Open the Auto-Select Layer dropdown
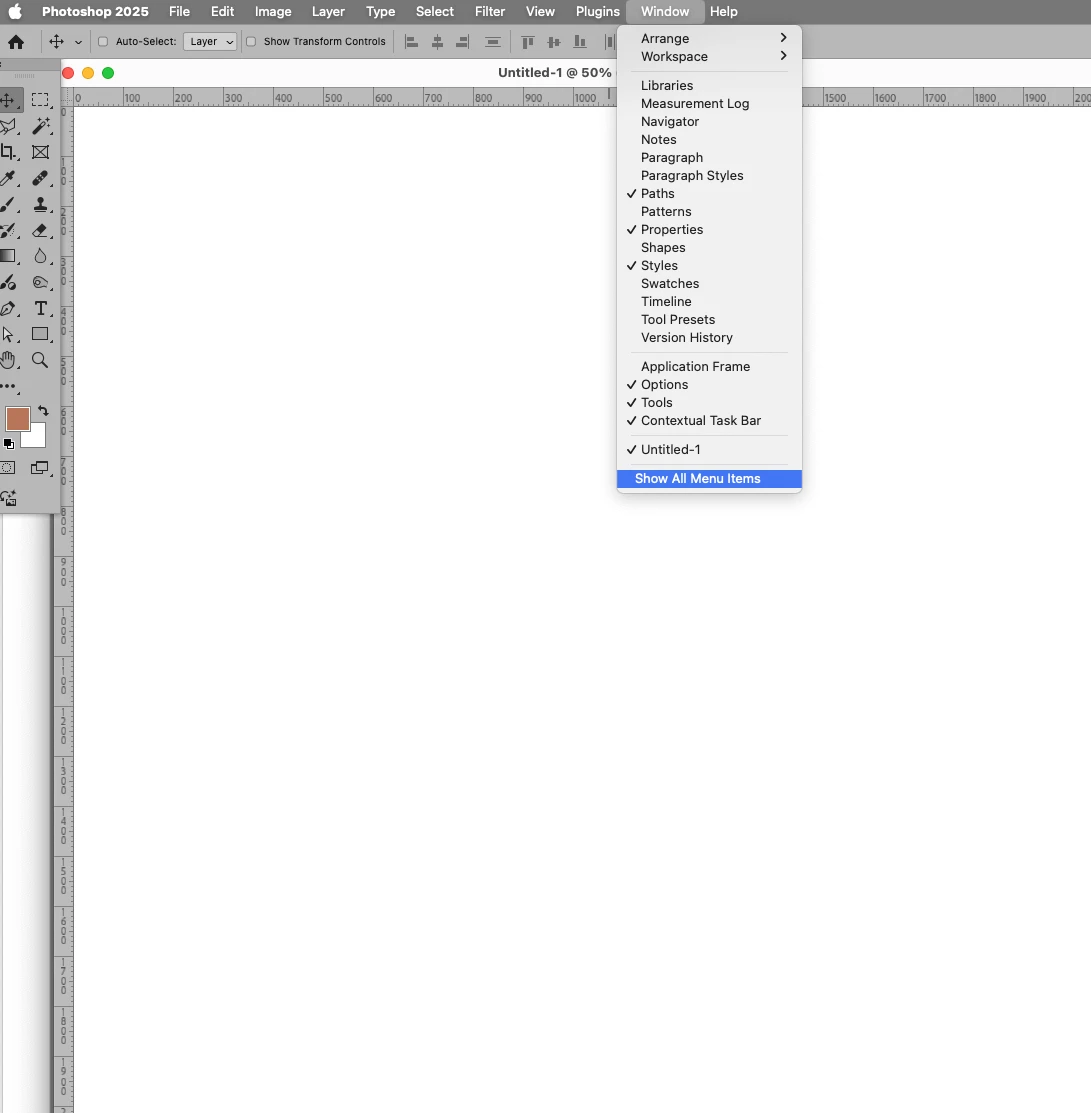 click(x=210, y=42)
